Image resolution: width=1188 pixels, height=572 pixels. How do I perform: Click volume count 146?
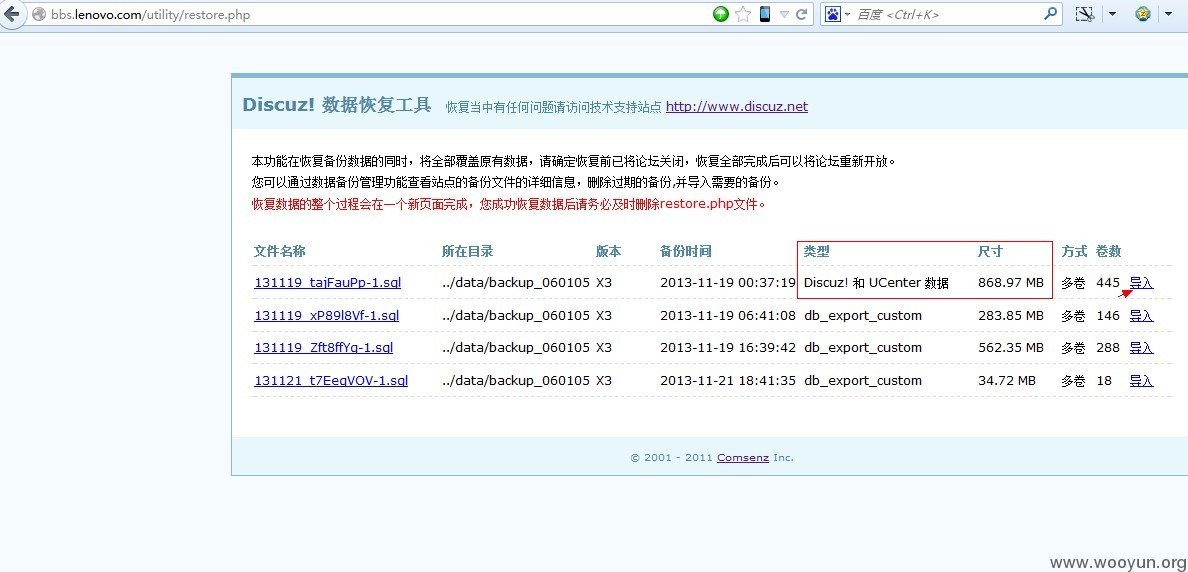coord(1108,315)
